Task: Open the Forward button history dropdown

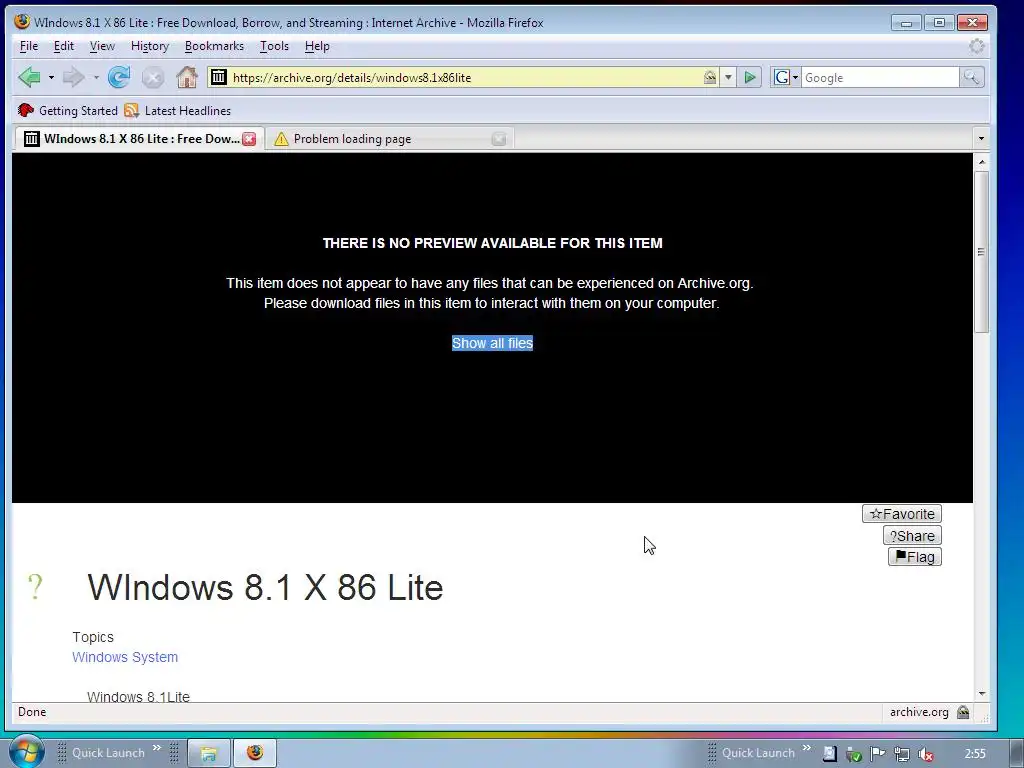Action: point(95,78)
